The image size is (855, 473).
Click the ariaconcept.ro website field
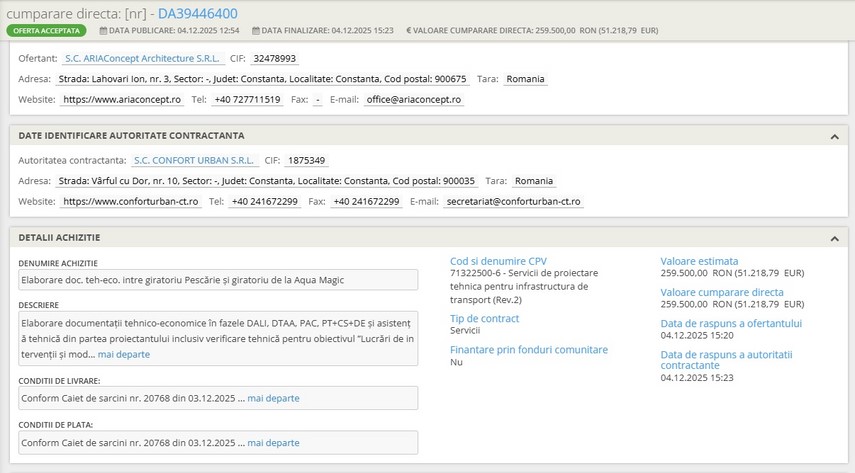click(122, 100)
